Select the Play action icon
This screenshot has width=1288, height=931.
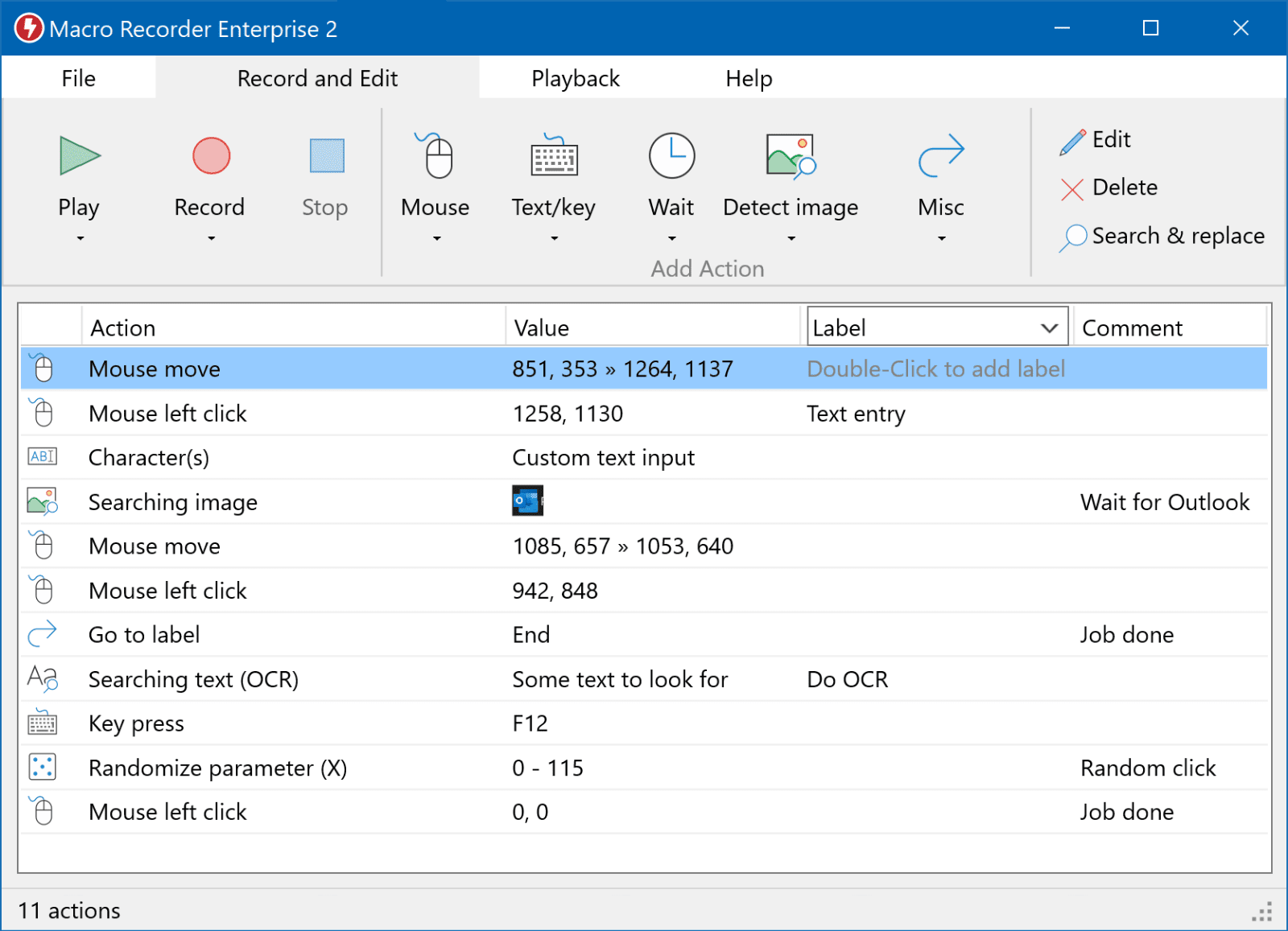(78, 156)
